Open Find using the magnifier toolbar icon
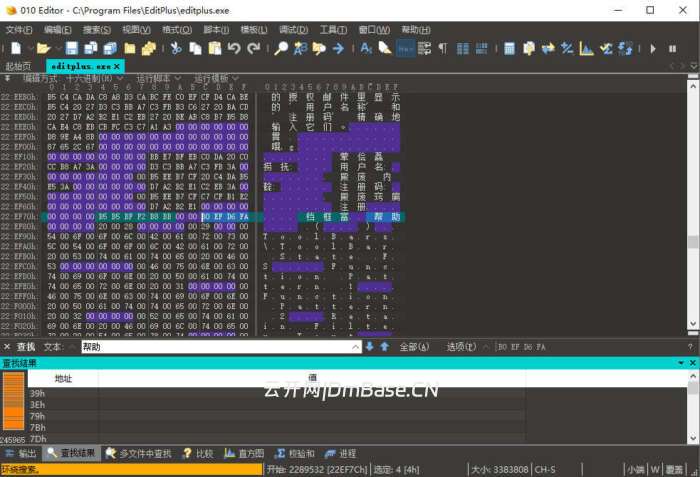The height and width of the screenshot is (477, 700). tap(281, 48)
